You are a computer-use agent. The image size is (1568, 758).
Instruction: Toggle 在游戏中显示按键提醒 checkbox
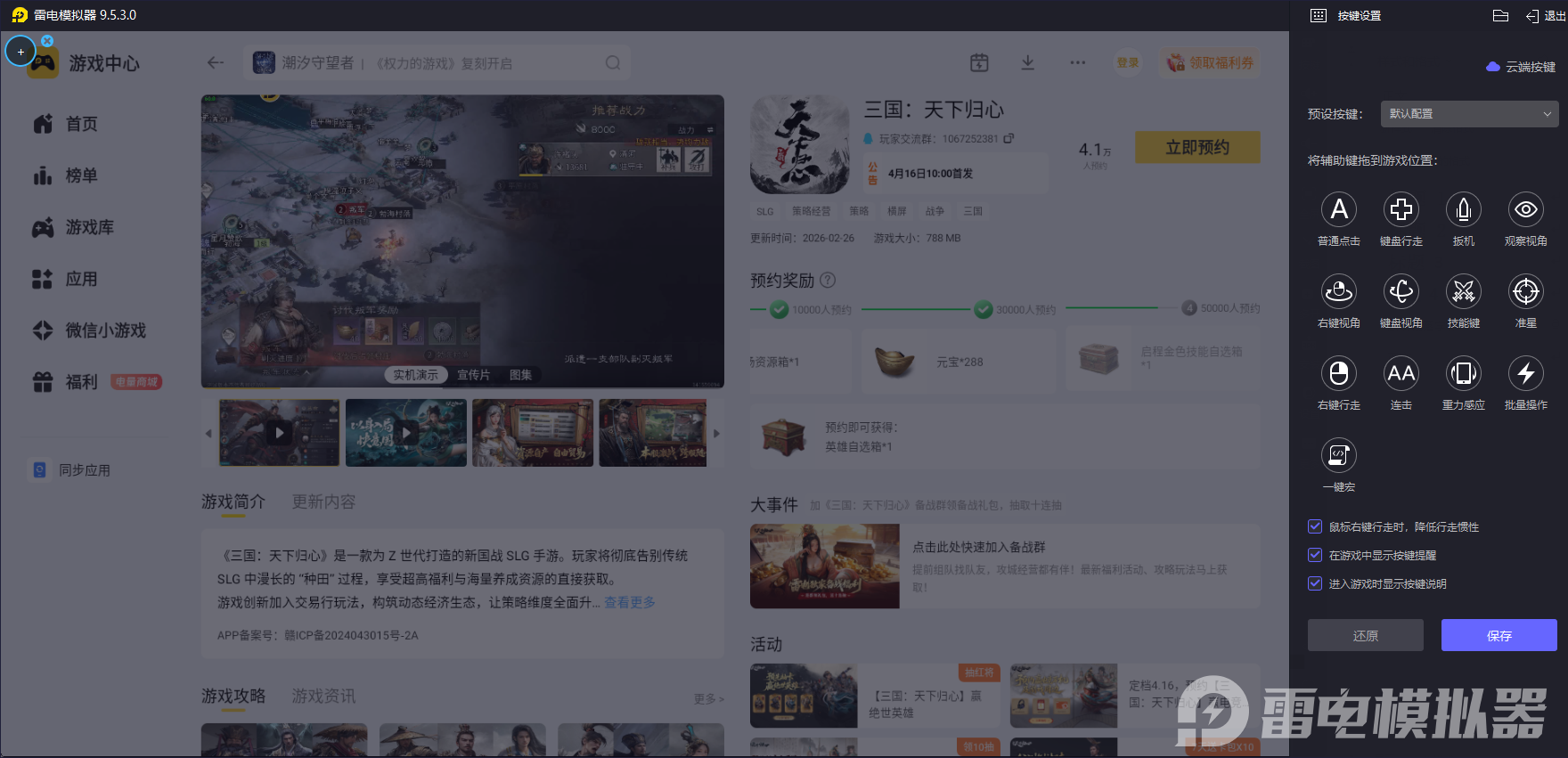click(x=1314, y=555)
